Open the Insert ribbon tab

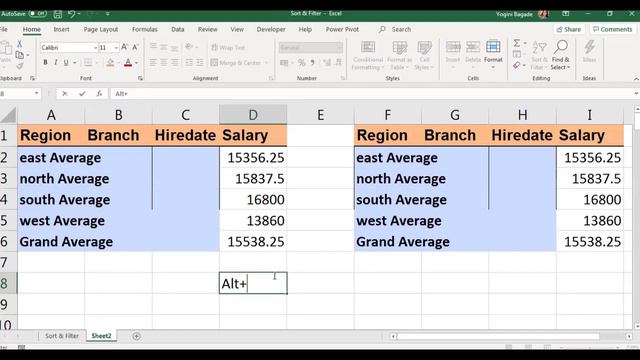61,29
